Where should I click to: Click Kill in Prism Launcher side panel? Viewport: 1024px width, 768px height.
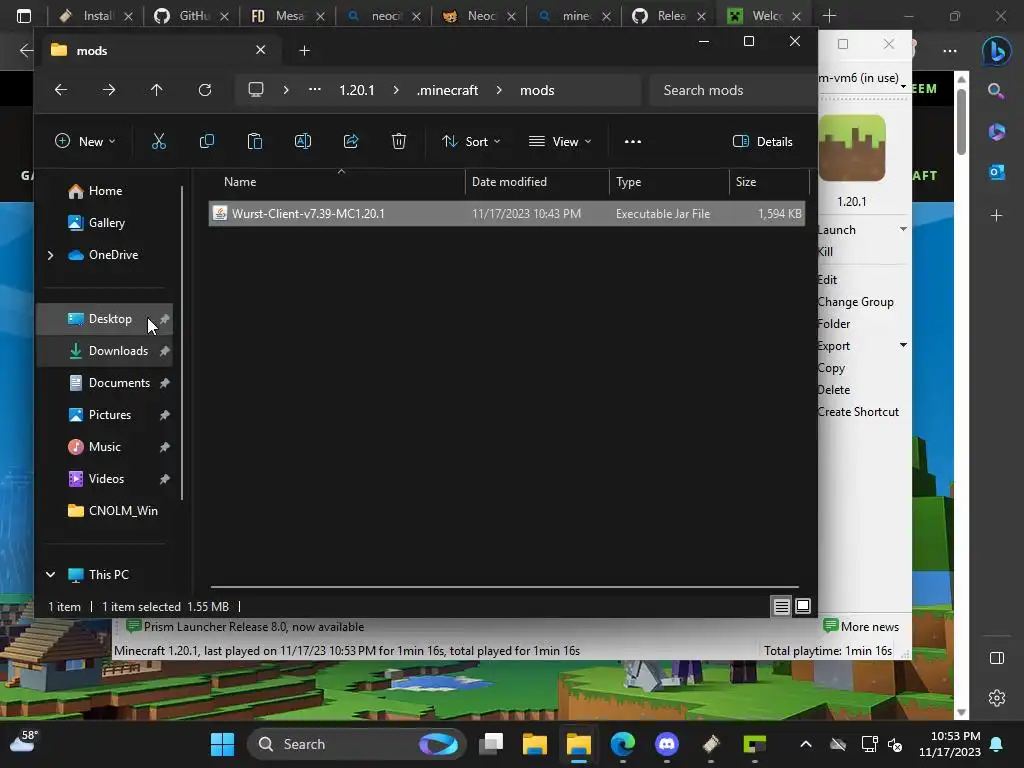(x=825, y=251)
